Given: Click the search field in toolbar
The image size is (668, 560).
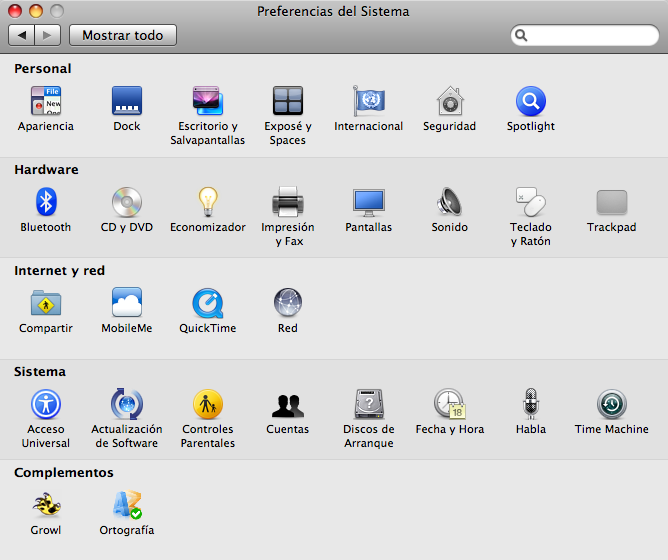Looking at the screenshot, I should tap(590, 36).
